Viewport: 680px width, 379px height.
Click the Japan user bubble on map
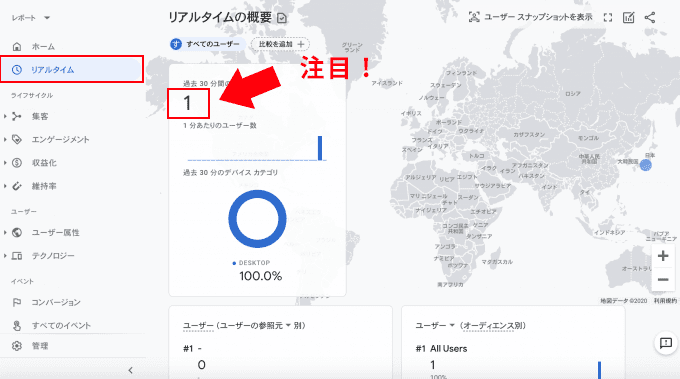pos(646,165)
